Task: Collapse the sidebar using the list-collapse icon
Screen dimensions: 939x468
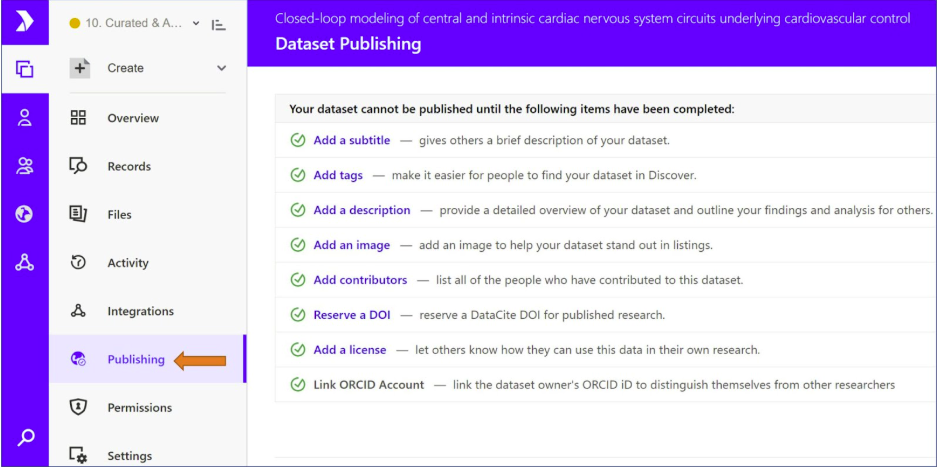Action: pos(219,25)
